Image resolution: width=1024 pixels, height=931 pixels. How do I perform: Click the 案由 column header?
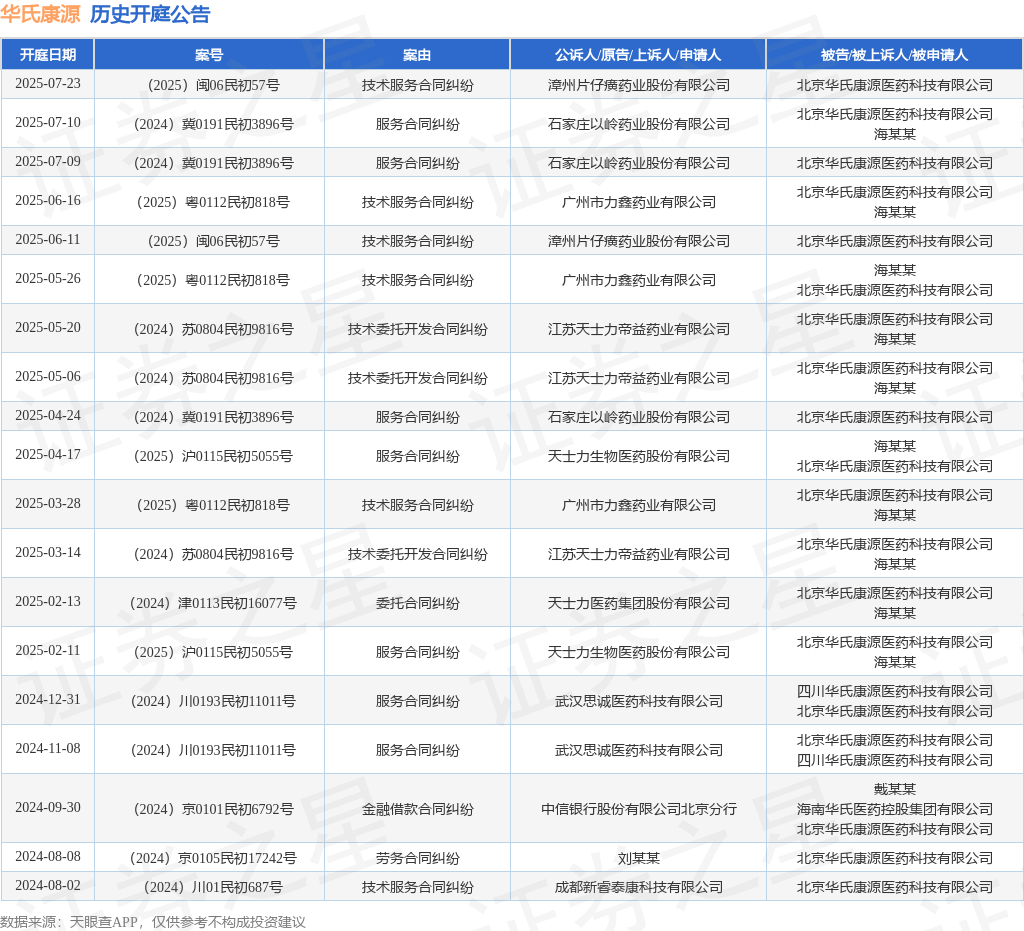click(417, 55)
